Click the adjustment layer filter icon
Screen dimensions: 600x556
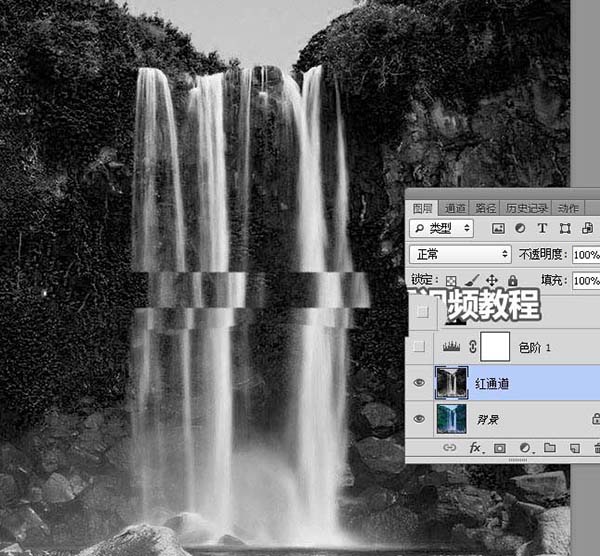(x=518, y=229)
